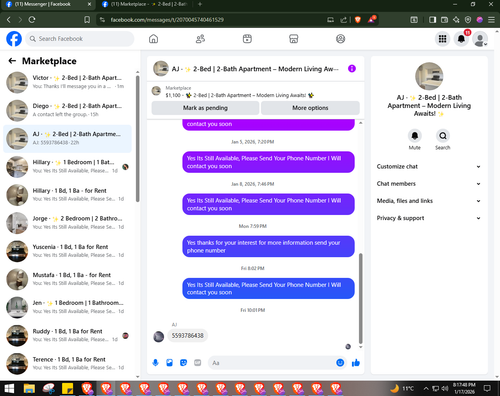
Task: Open the browser hamburger menu
Action: pos(491,20)
